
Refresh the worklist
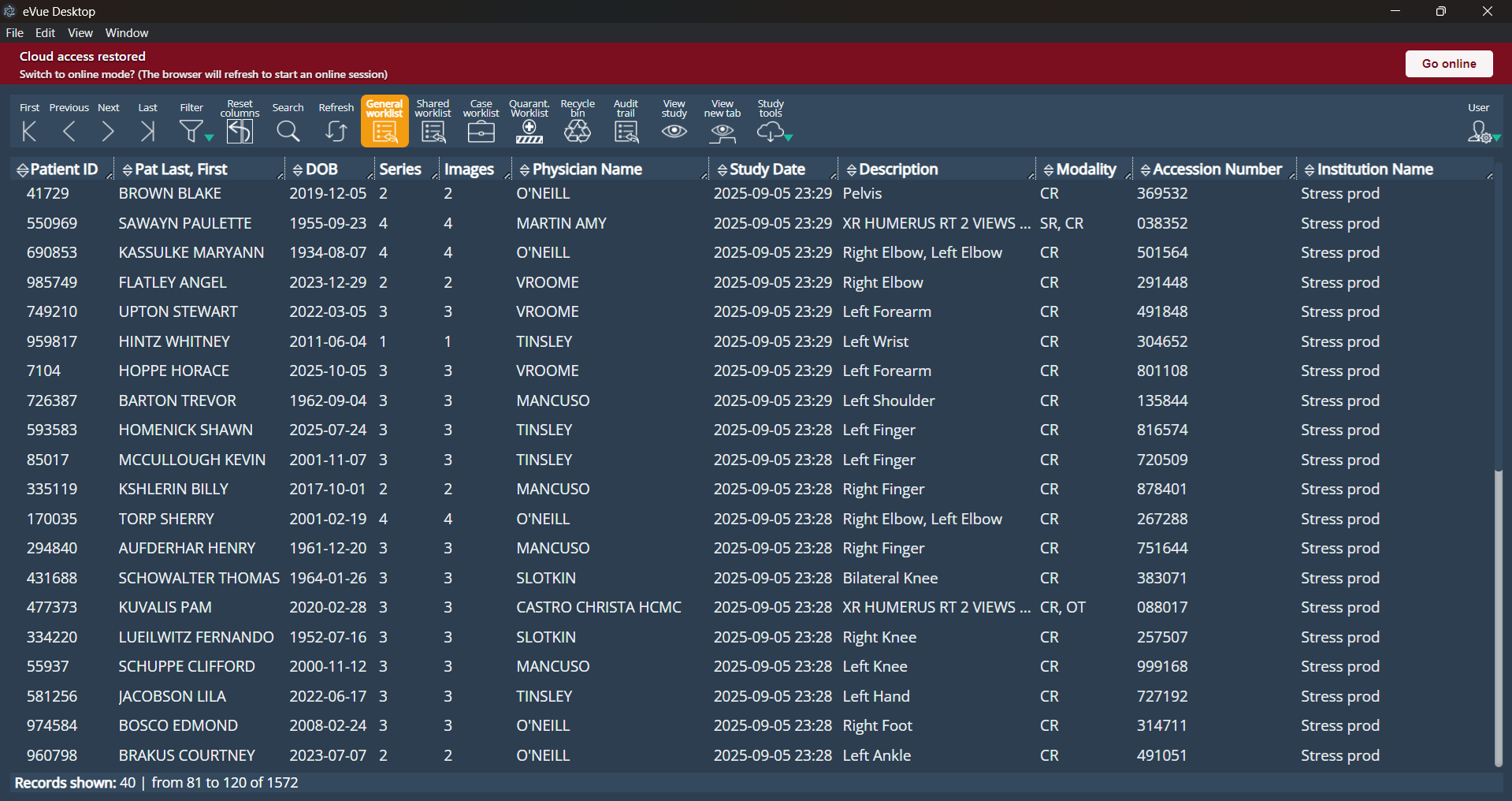click(336, 131)
